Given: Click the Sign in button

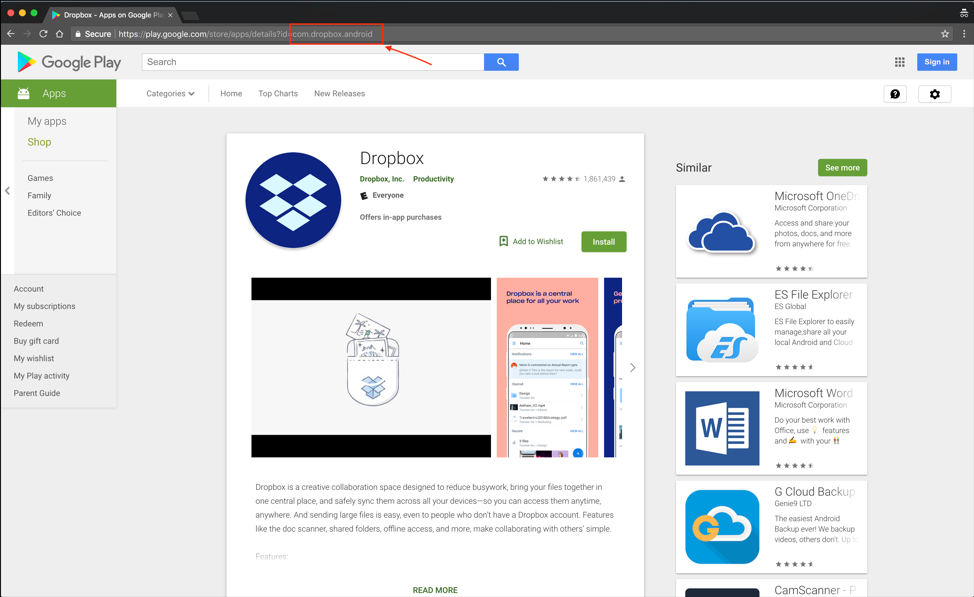Looking at the screenshot, I should point(937,62).
